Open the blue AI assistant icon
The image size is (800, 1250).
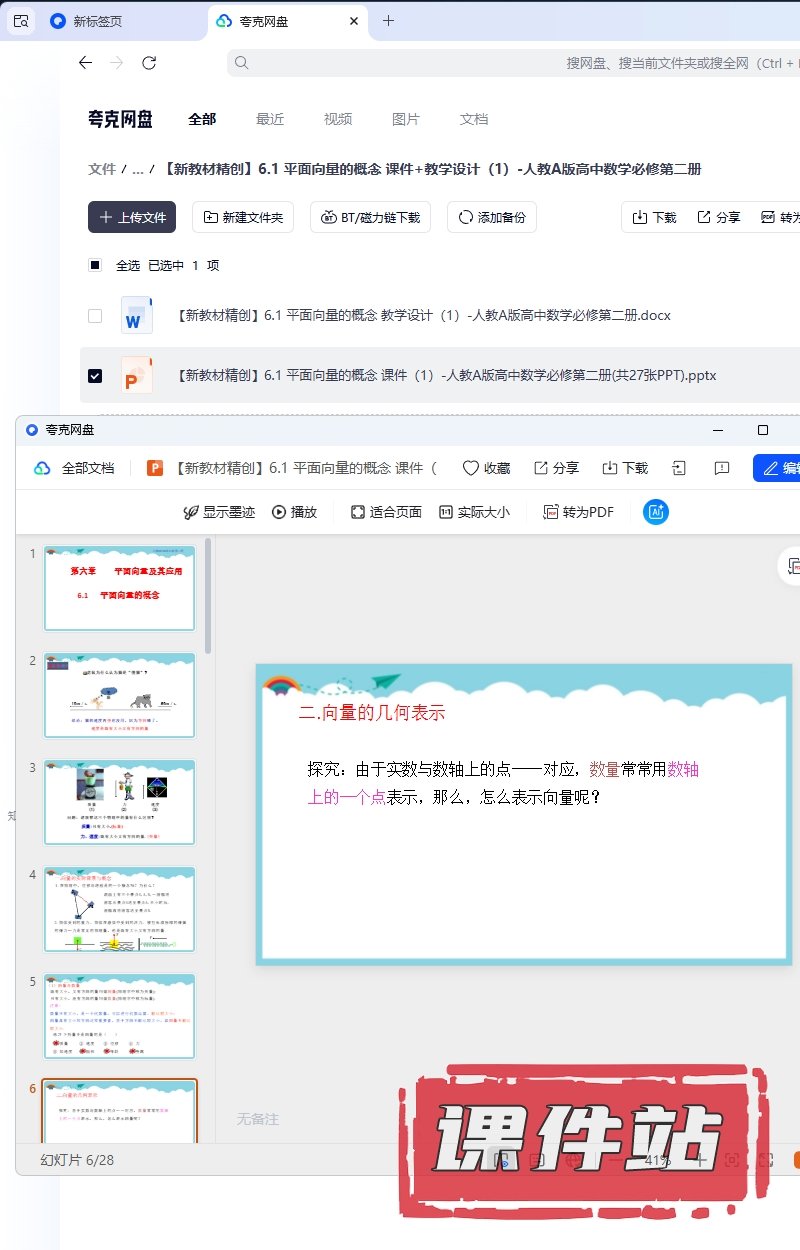pos(656,512)
